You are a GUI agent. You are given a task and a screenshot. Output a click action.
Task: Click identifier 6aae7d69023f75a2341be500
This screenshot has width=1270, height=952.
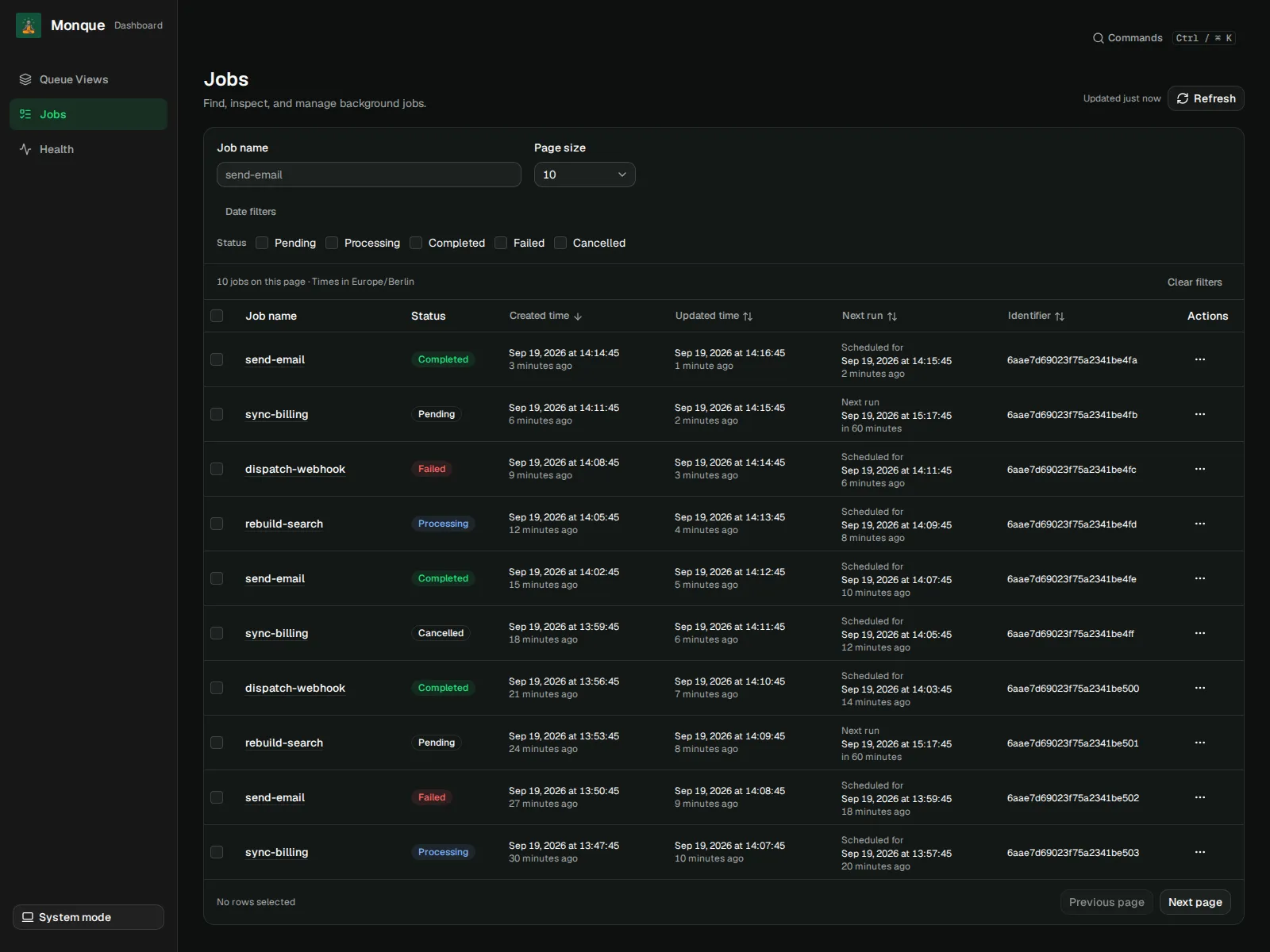coord(1073,689)
